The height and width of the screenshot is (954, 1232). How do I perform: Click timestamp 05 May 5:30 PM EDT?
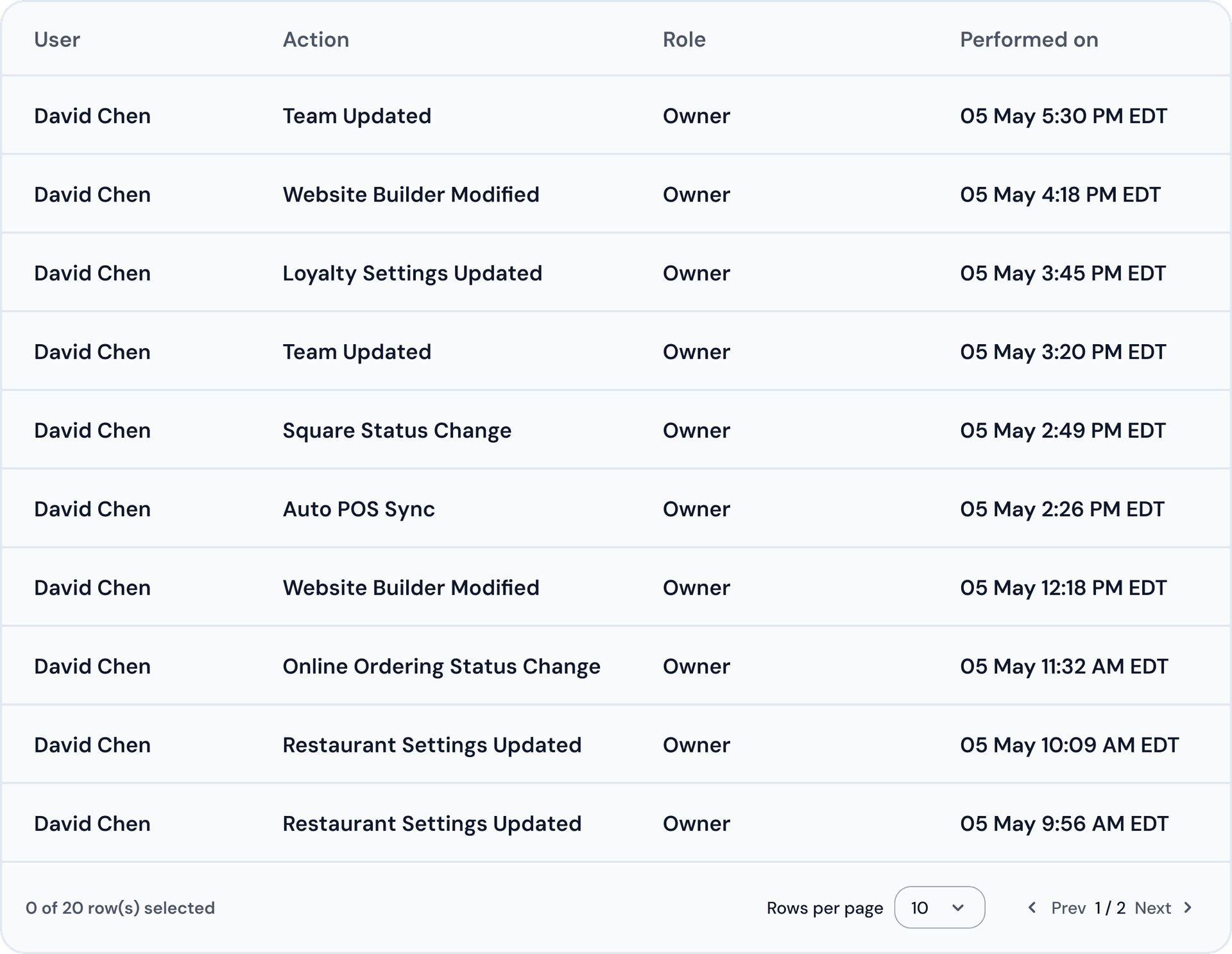(1063, 116)
